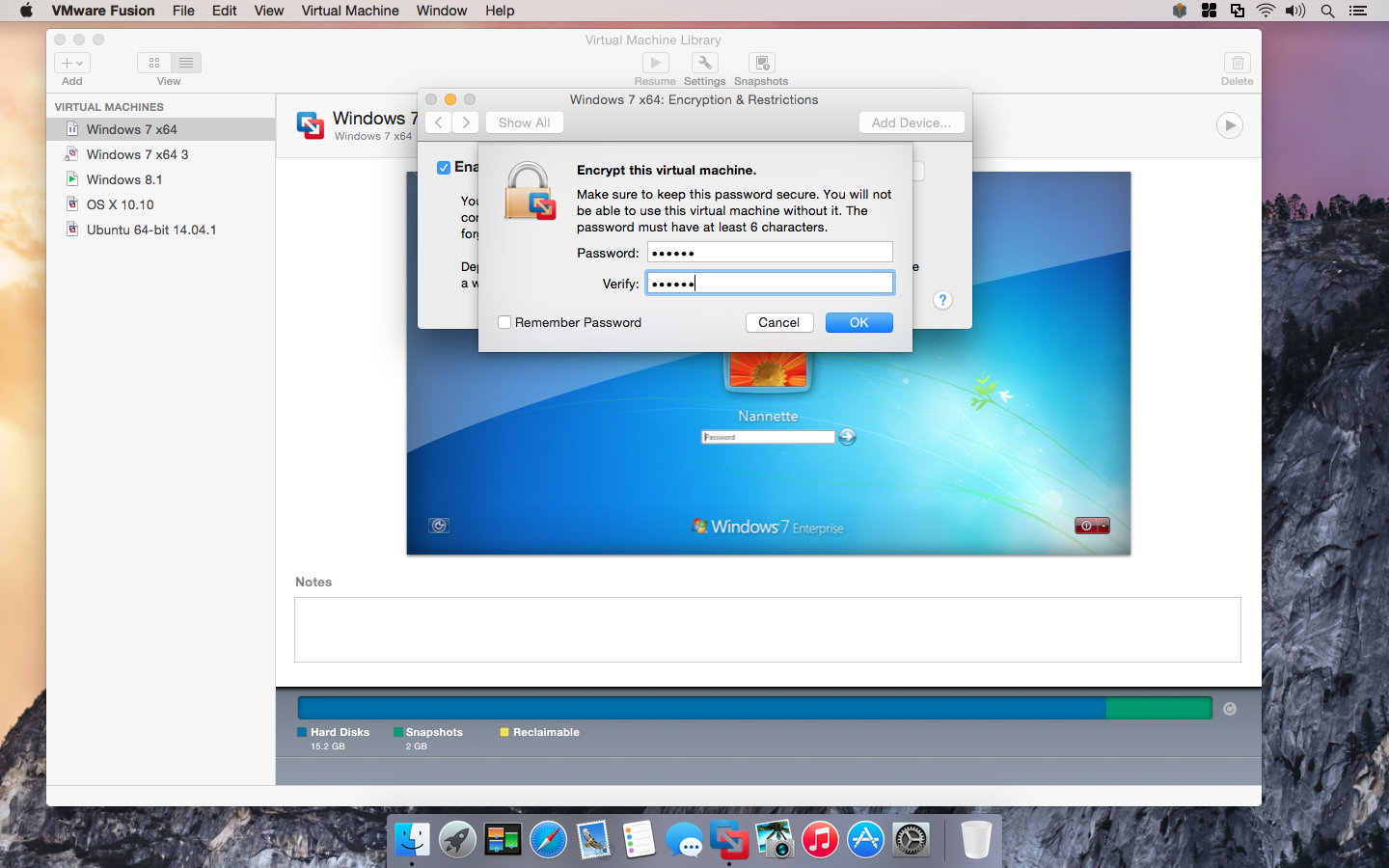
Task: Switch to list view icon
Action: (186, 63)
